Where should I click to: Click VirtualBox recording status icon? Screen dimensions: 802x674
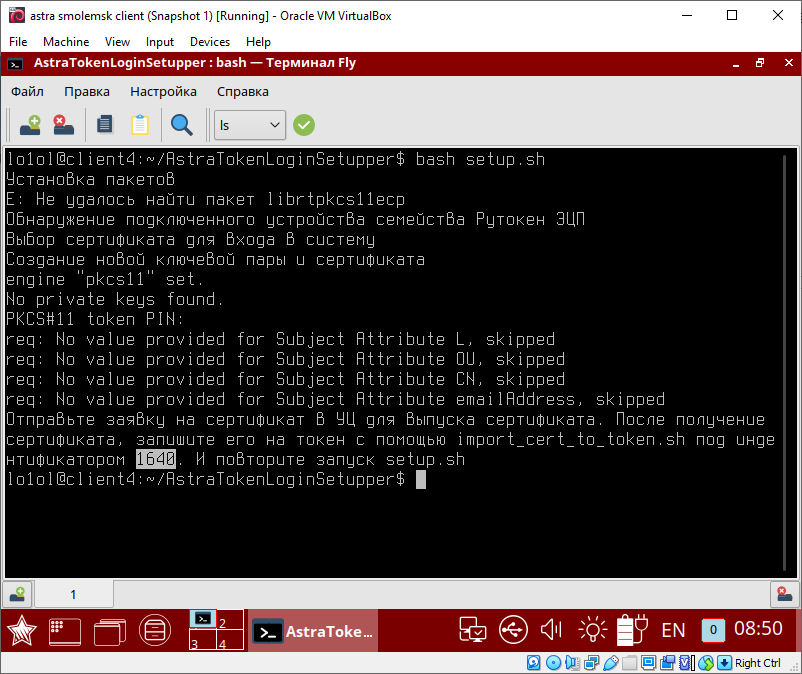click(667, 663)
